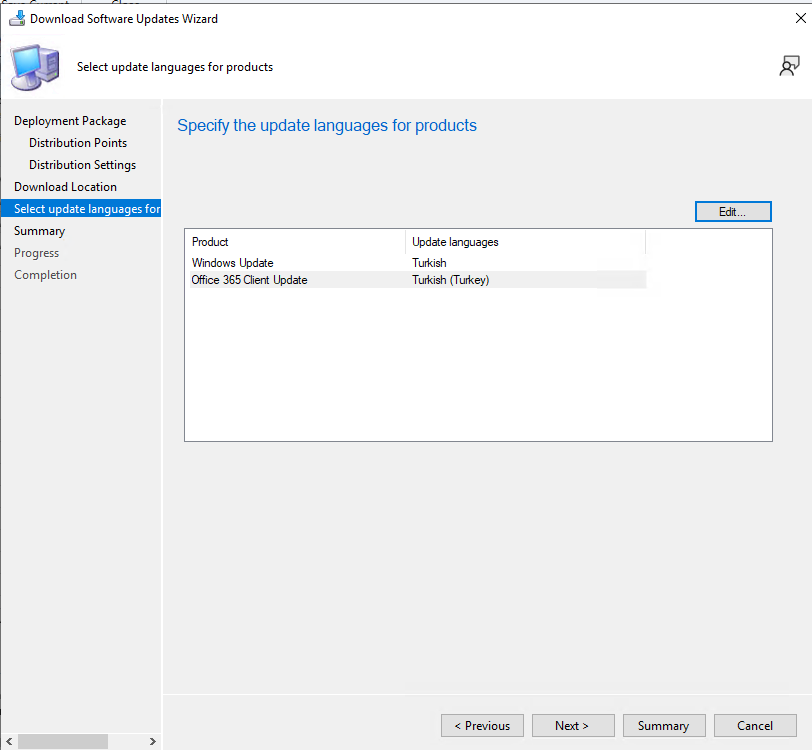Click the sidebar scrollbar right arrow

pyautogui.click(x=153, y=741)
